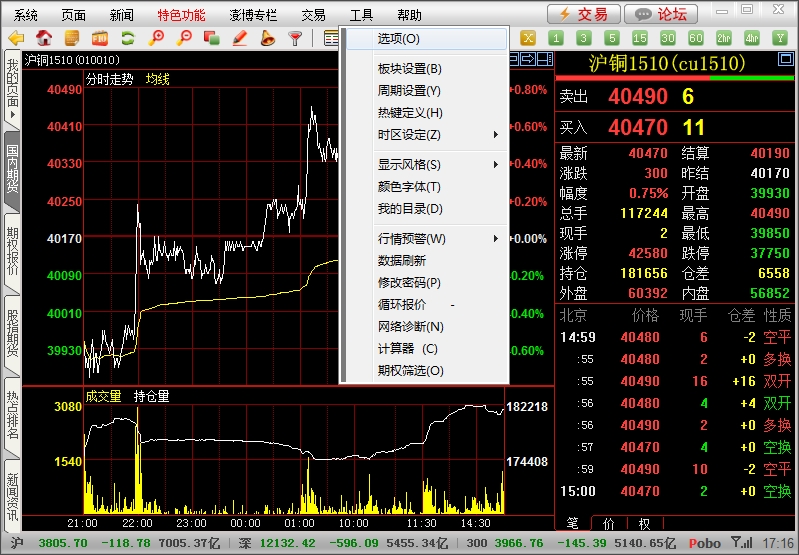Click the yellow back arrow icon
Image resolution: width=799 pixels, height=555 pixels.
(x=15, y=38)
